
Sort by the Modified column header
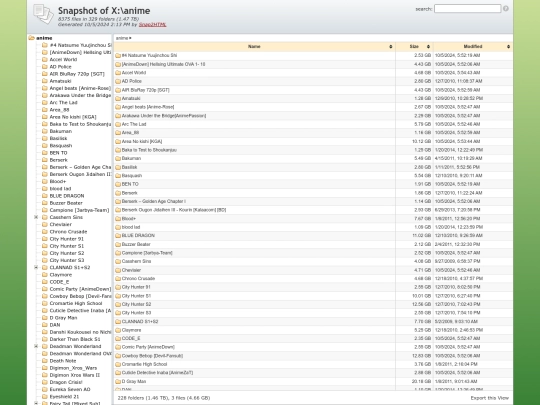473,46
